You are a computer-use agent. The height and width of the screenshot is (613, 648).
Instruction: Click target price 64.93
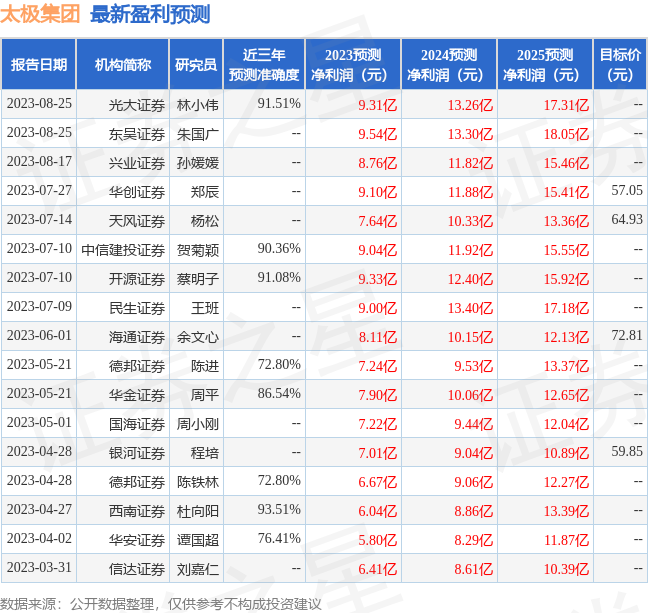[x=627, y=219]
